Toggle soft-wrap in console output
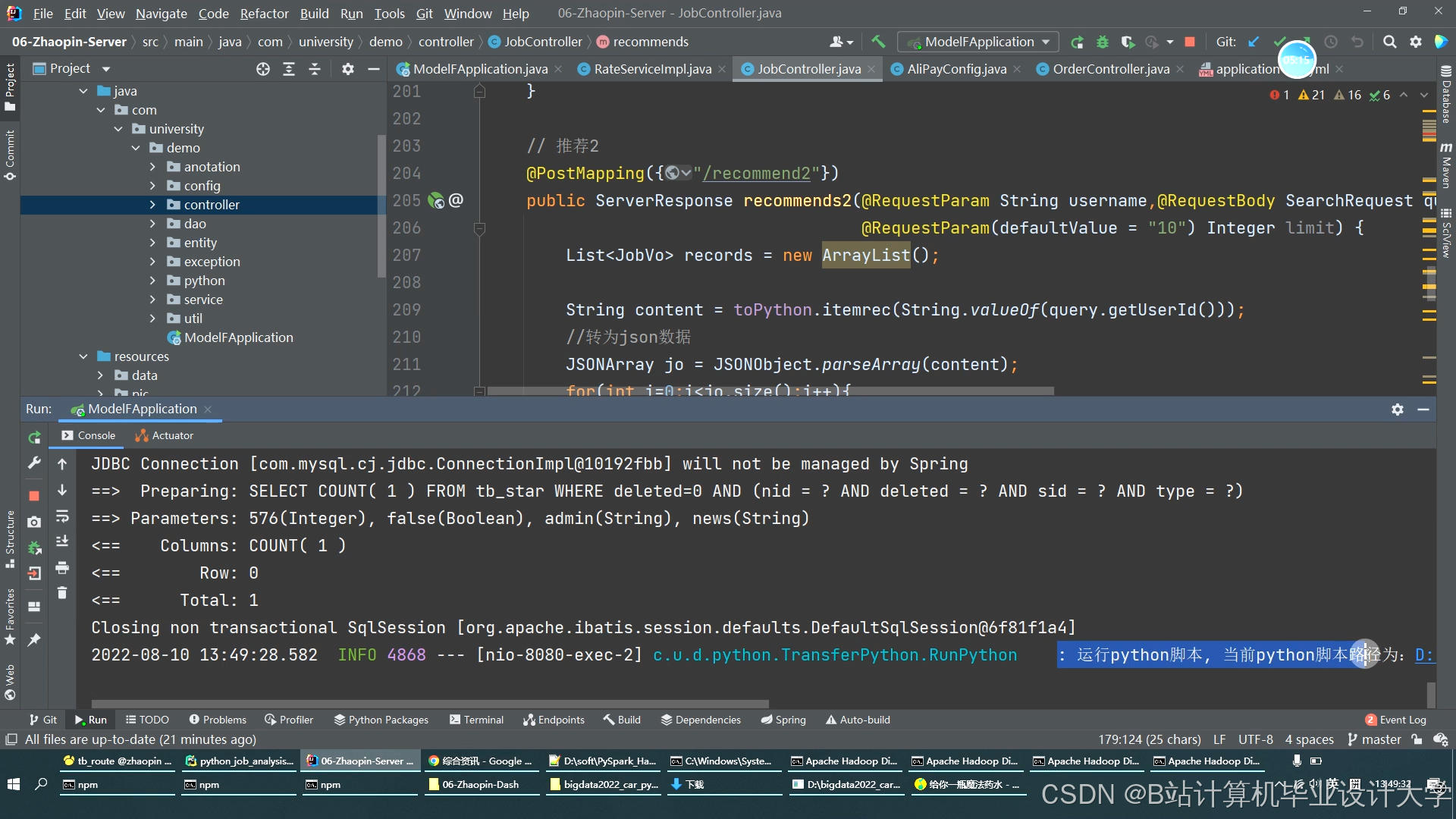The image size is (1456, 819). pyautogui.click(x=62, y=516)
